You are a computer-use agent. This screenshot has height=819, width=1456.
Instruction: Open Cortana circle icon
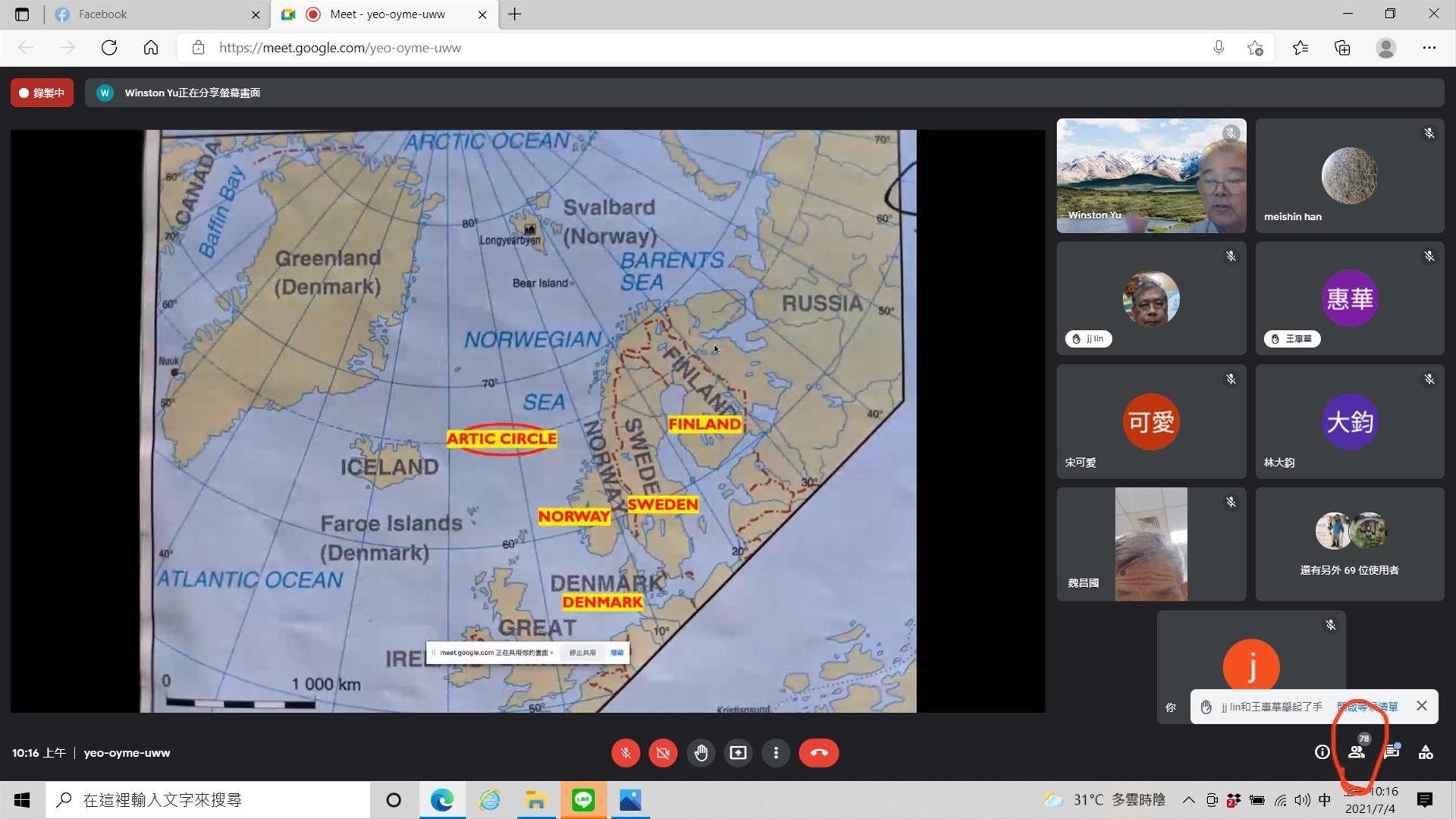point(394,800)
